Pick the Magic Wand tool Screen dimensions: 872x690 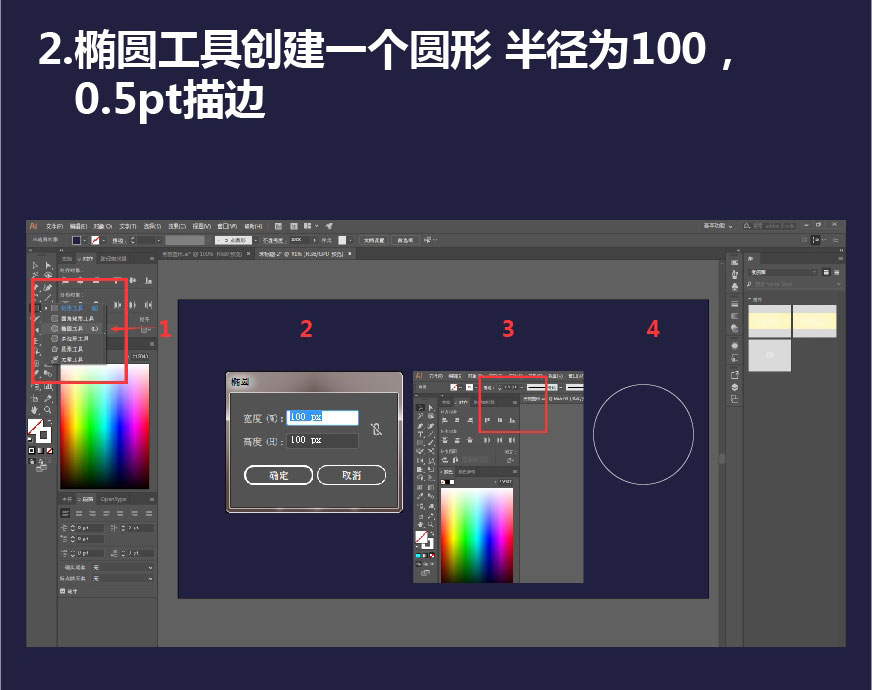[x=35, y=275]
